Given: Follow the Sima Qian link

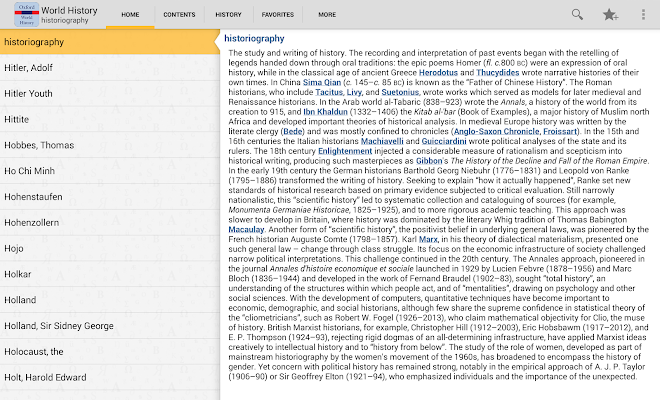Looking at the screenshot, I should tap(322, 82).
